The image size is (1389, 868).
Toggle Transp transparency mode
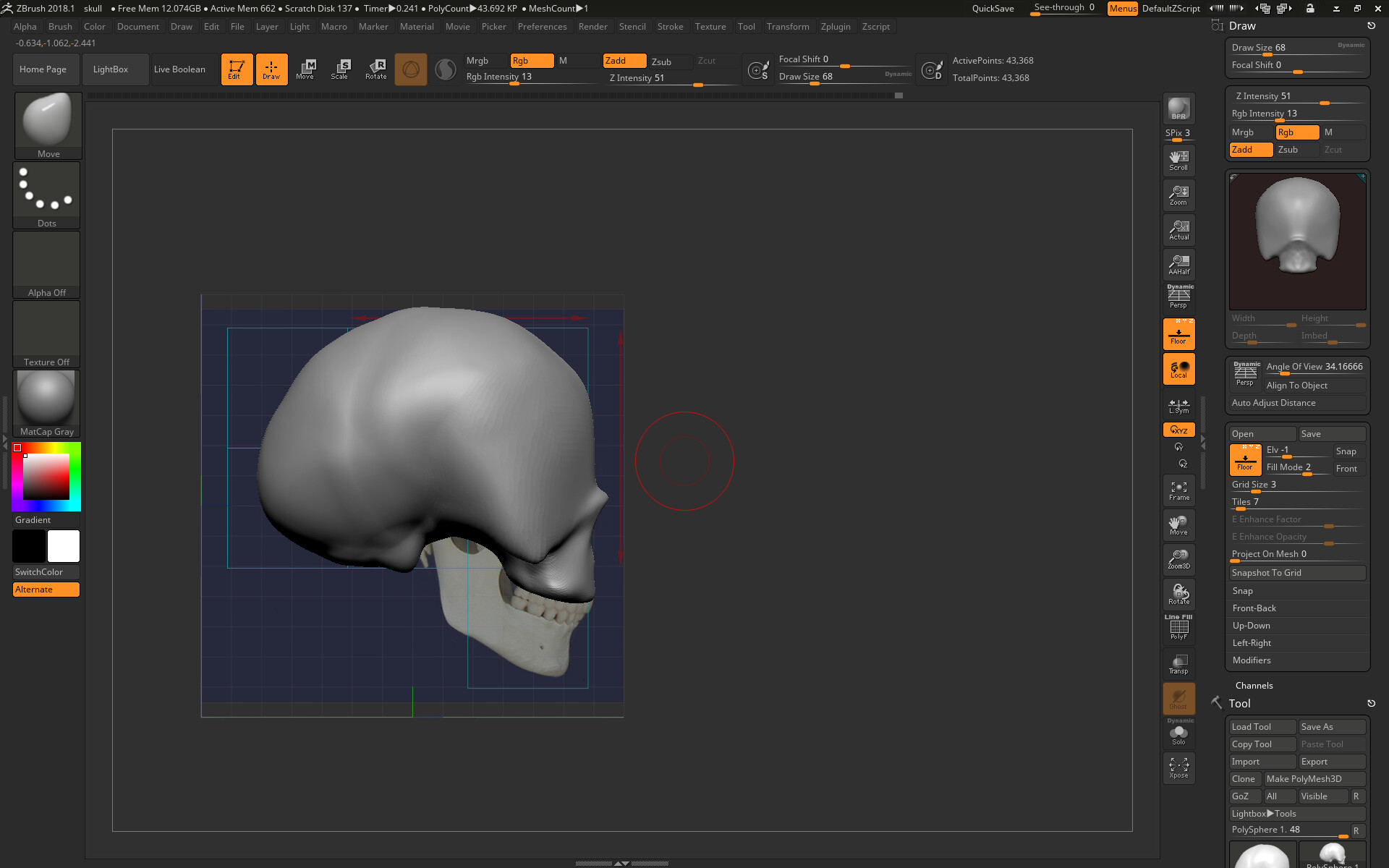(x=1178, y=664)
